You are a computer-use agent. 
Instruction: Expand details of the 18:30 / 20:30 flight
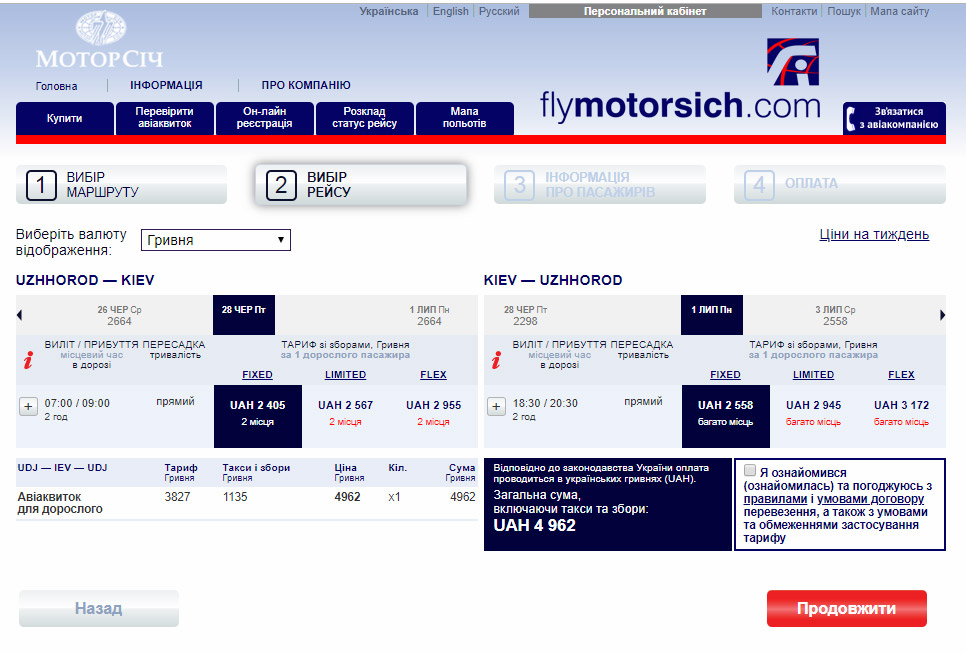(497, 407)
